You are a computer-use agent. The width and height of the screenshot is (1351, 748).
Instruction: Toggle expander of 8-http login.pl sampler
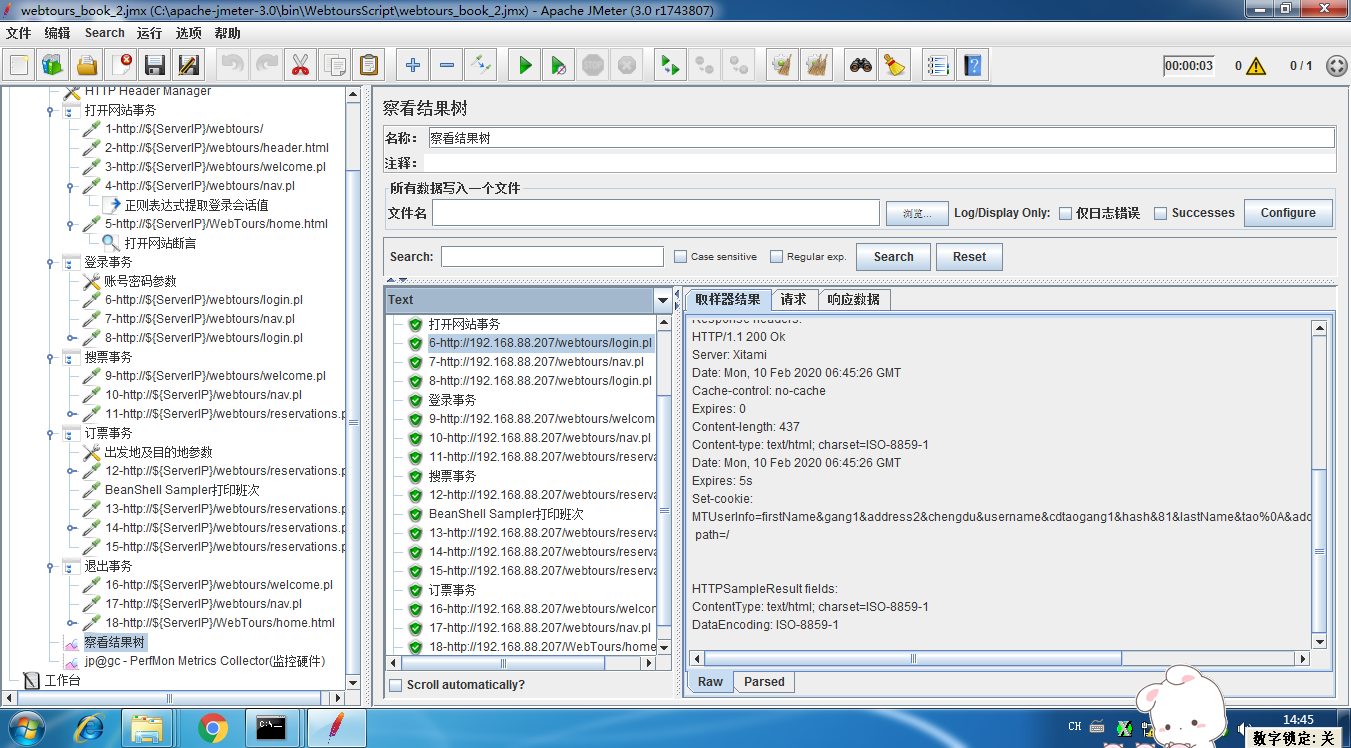coord(71,338)
